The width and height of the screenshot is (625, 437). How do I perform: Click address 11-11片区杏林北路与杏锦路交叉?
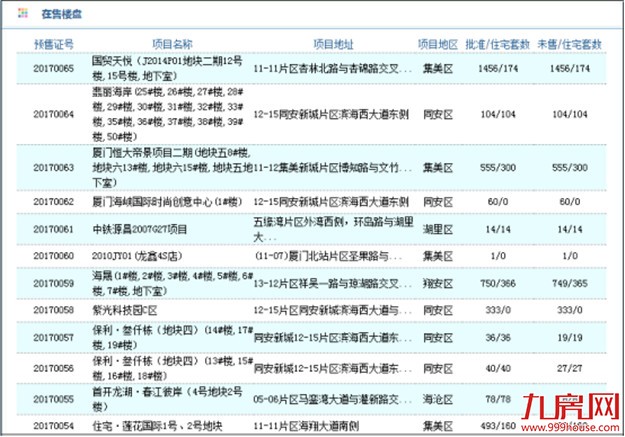click(332, 69)
